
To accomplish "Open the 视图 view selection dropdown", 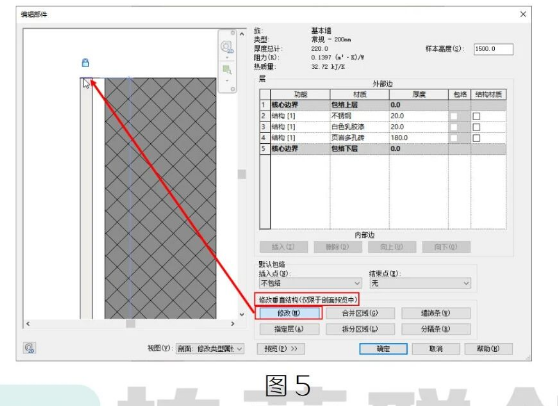I will (210, 349).
